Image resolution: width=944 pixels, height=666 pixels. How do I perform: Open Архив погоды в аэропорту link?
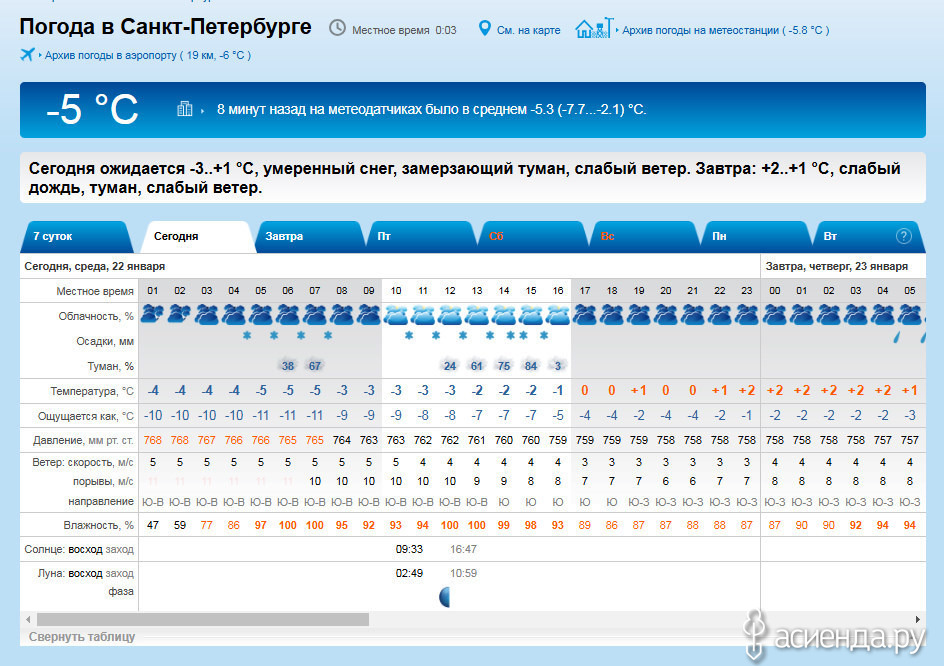click(x=148, y=55)
